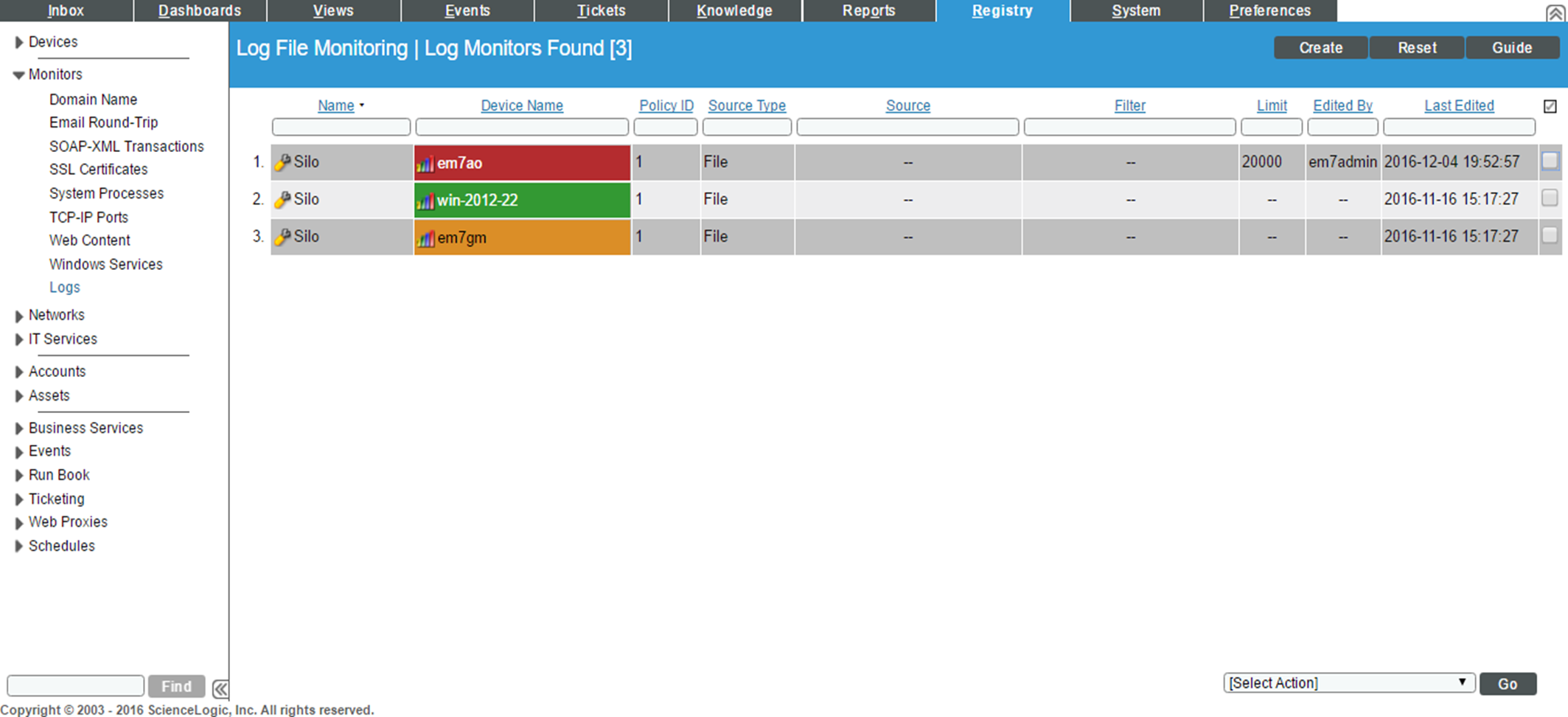Click the Create button
Image resolution: width=1568 pixels, height=717 pixels.
pos(1320,47)
